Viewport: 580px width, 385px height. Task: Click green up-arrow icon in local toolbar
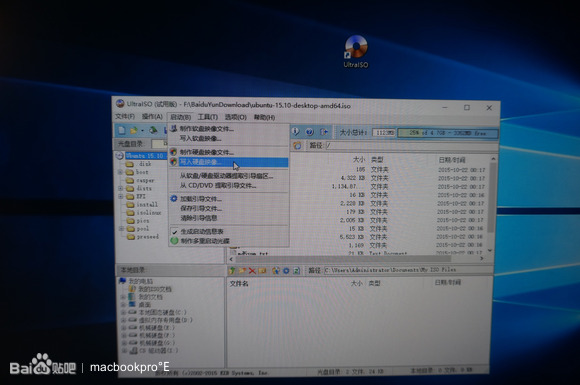232,271
